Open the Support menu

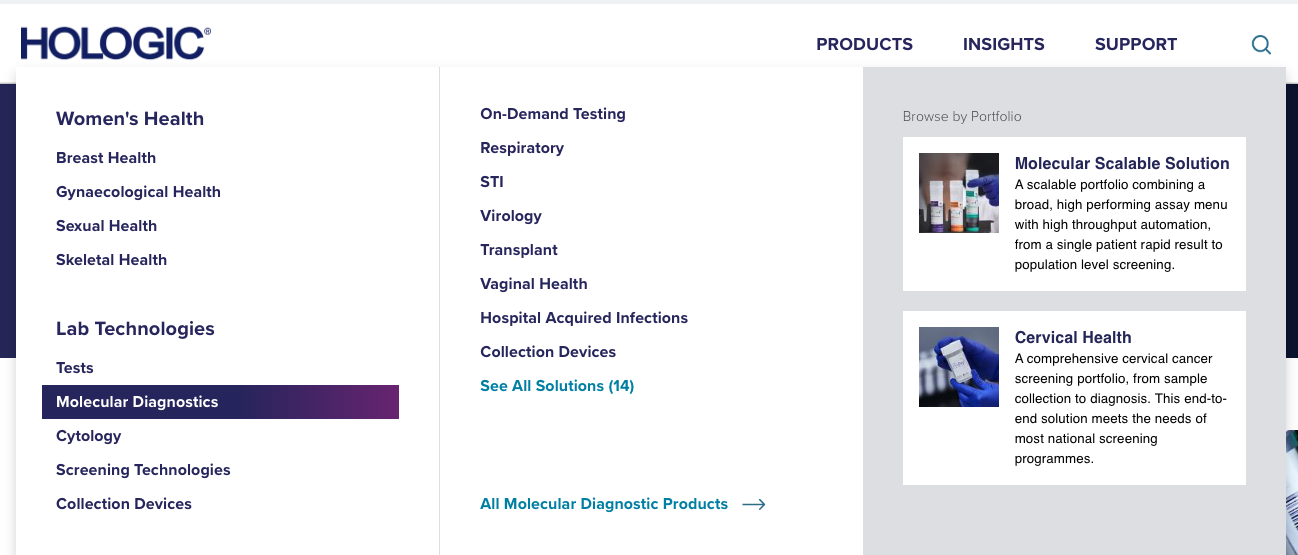point(1136,44)
